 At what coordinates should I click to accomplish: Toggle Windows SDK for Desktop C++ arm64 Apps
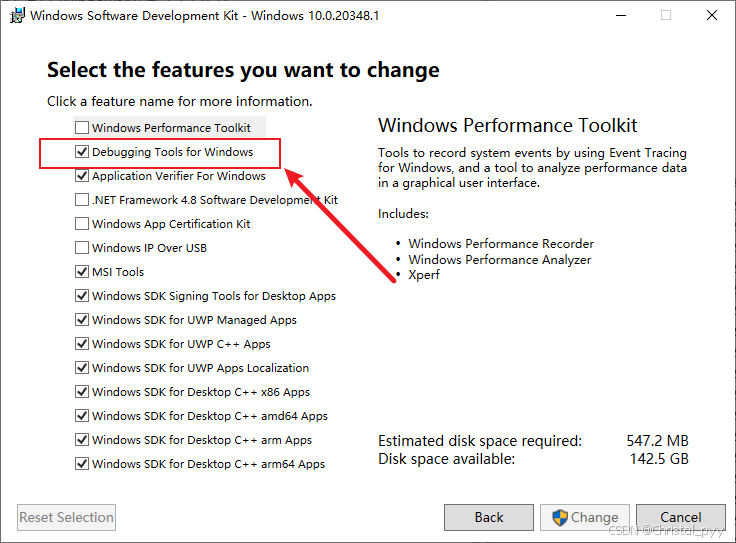(x=82, y=464)
